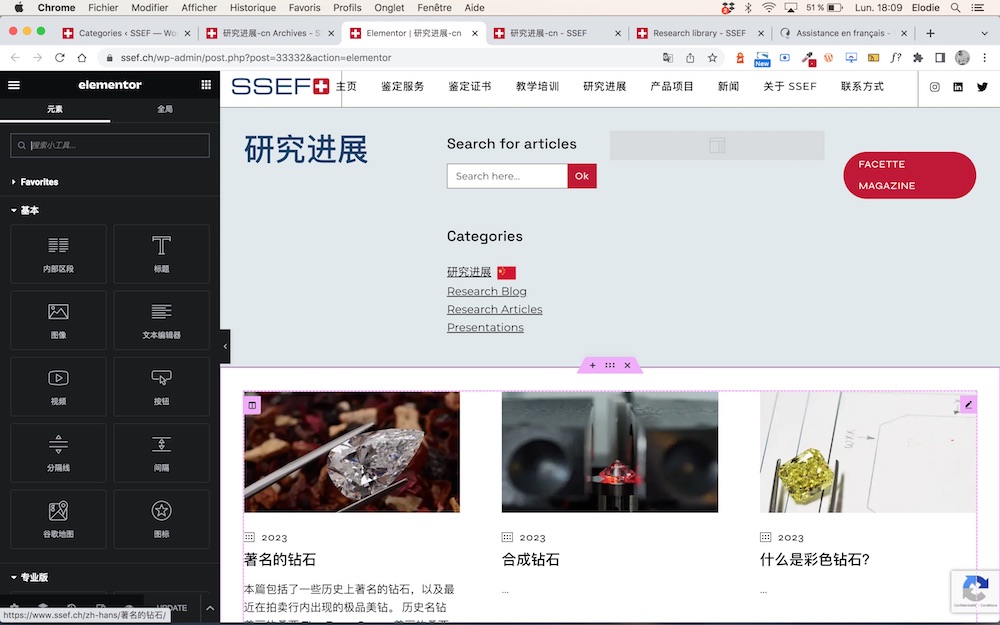Open the Chrome three-dot menu
Viewport: 1000px width, 625px height.
pyautogui.click(x=985, y=57)
